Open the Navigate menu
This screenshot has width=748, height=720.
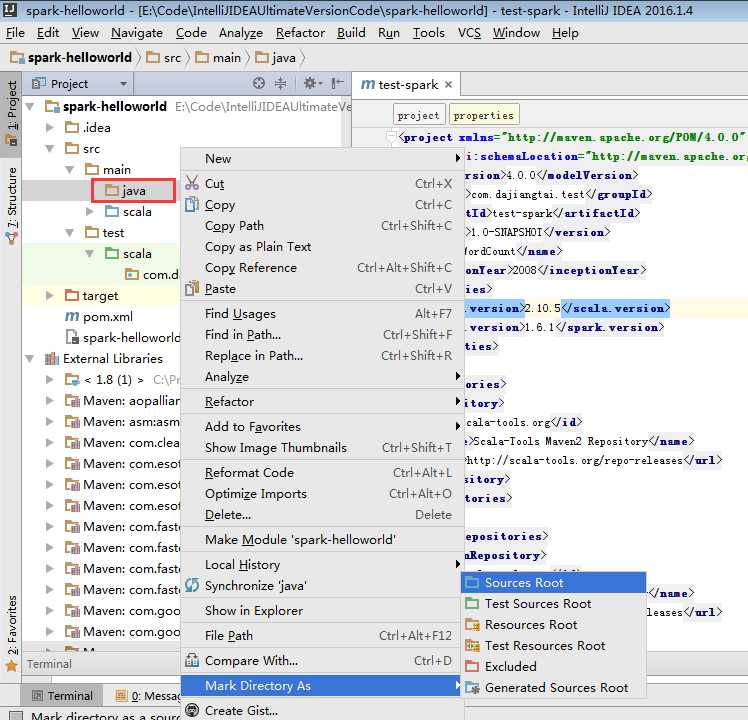137,32
